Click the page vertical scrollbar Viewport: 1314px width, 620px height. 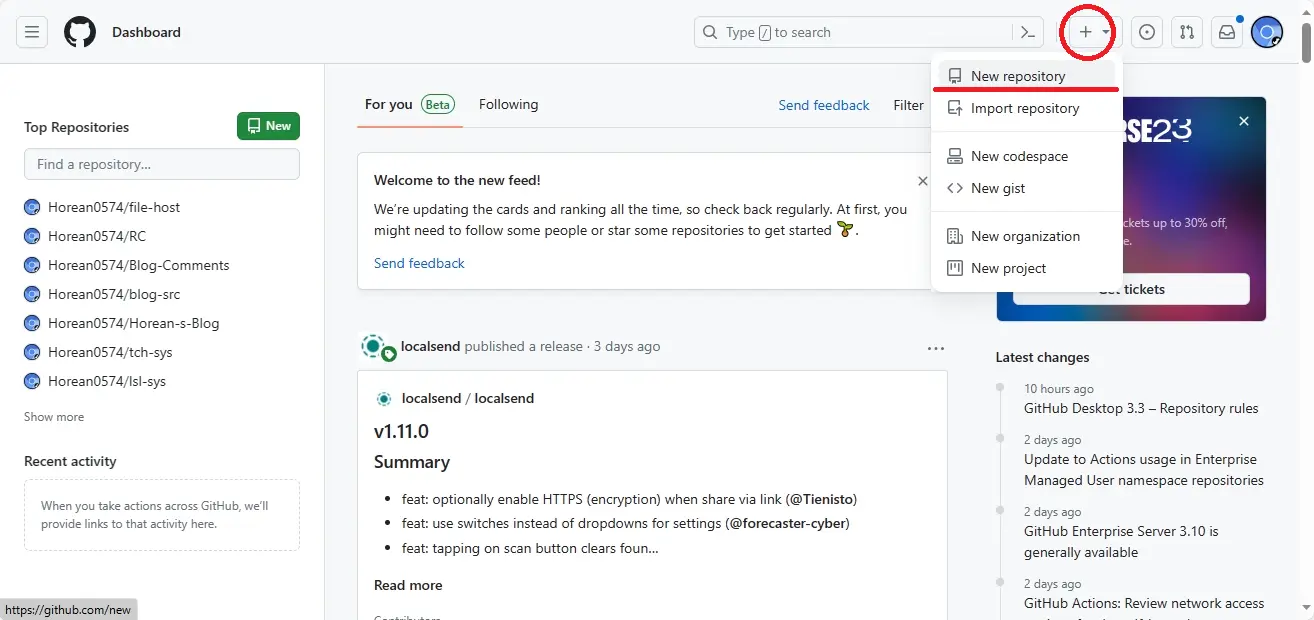[x=1306, y=300]
